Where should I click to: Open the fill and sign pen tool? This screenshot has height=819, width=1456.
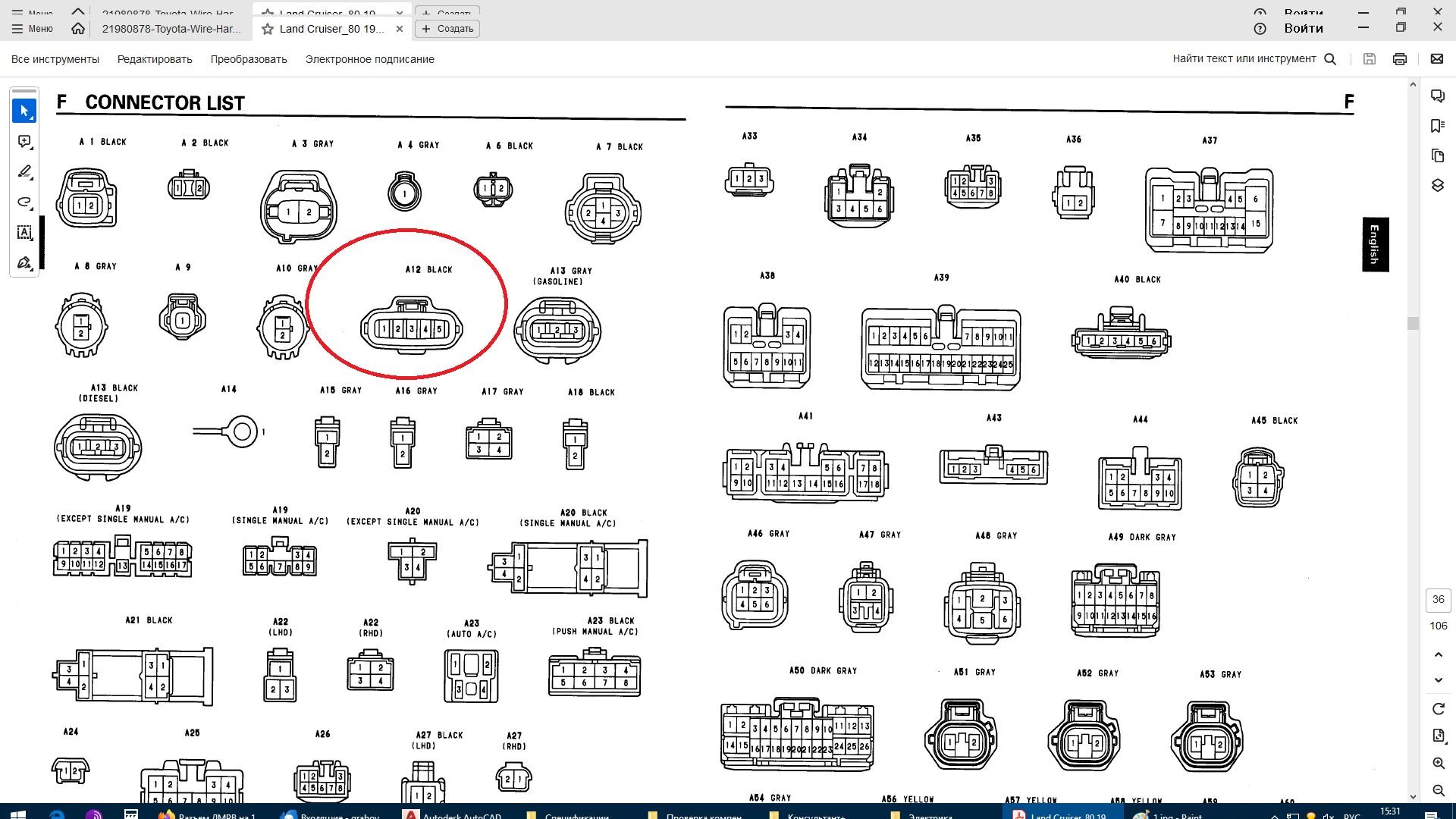[x=24, y=263]
